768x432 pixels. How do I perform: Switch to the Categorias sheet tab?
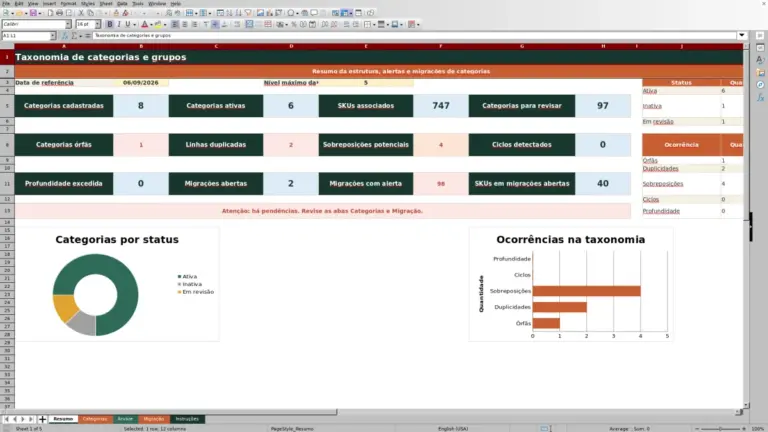pyautogui.click(x=95, y=419)
